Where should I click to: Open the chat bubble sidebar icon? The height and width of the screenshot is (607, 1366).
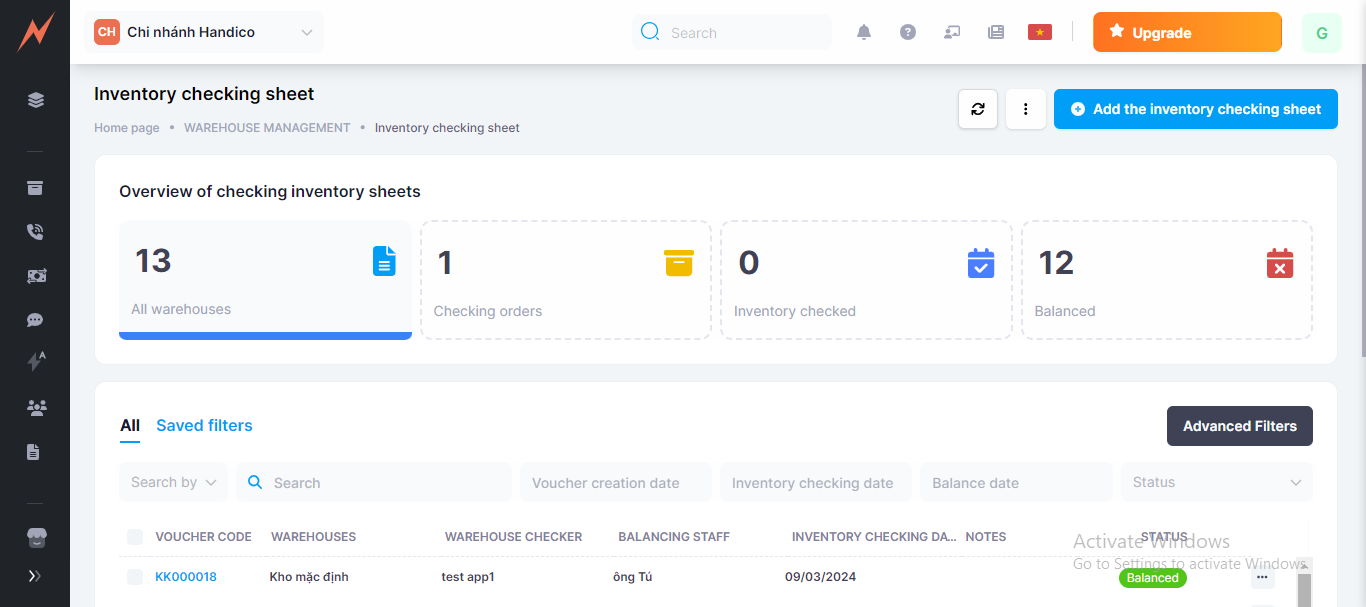[35, 320]
